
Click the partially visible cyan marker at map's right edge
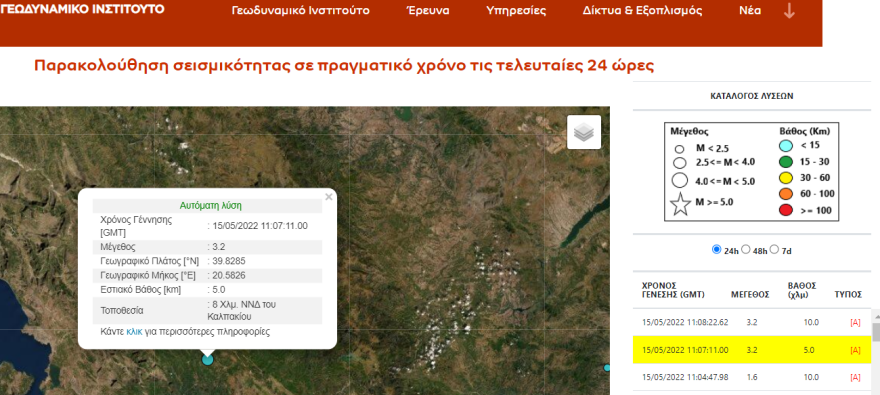(607, 368)
